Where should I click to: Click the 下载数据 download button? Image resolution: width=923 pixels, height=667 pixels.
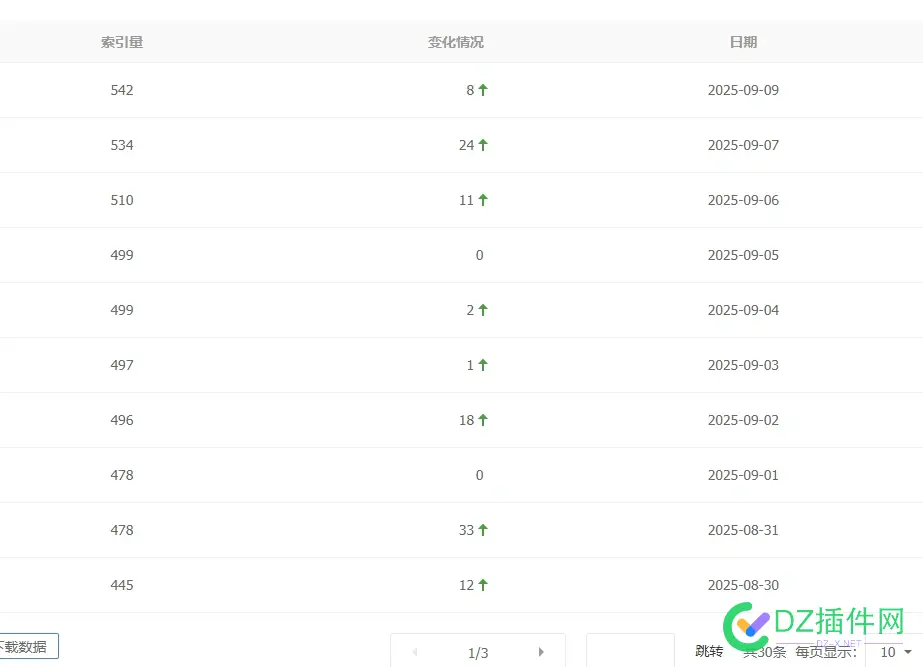point(27,646)
